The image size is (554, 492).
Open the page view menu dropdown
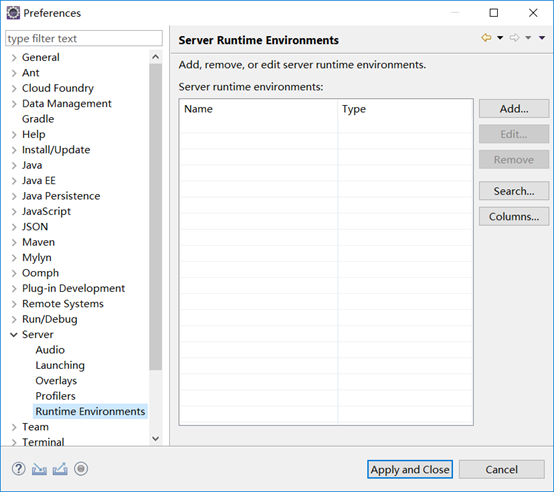pos(542,37)
